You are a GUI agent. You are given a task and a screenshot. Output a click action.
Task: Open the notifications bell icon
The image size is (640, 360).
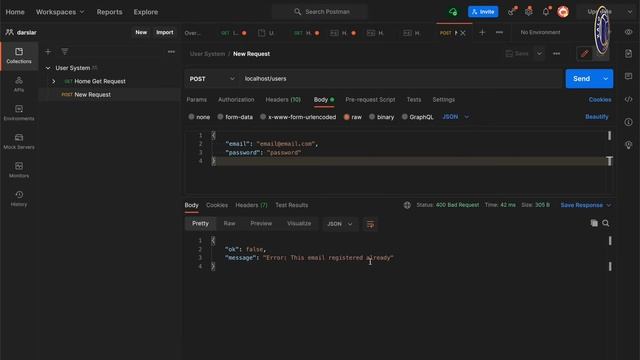click(546, 12)
